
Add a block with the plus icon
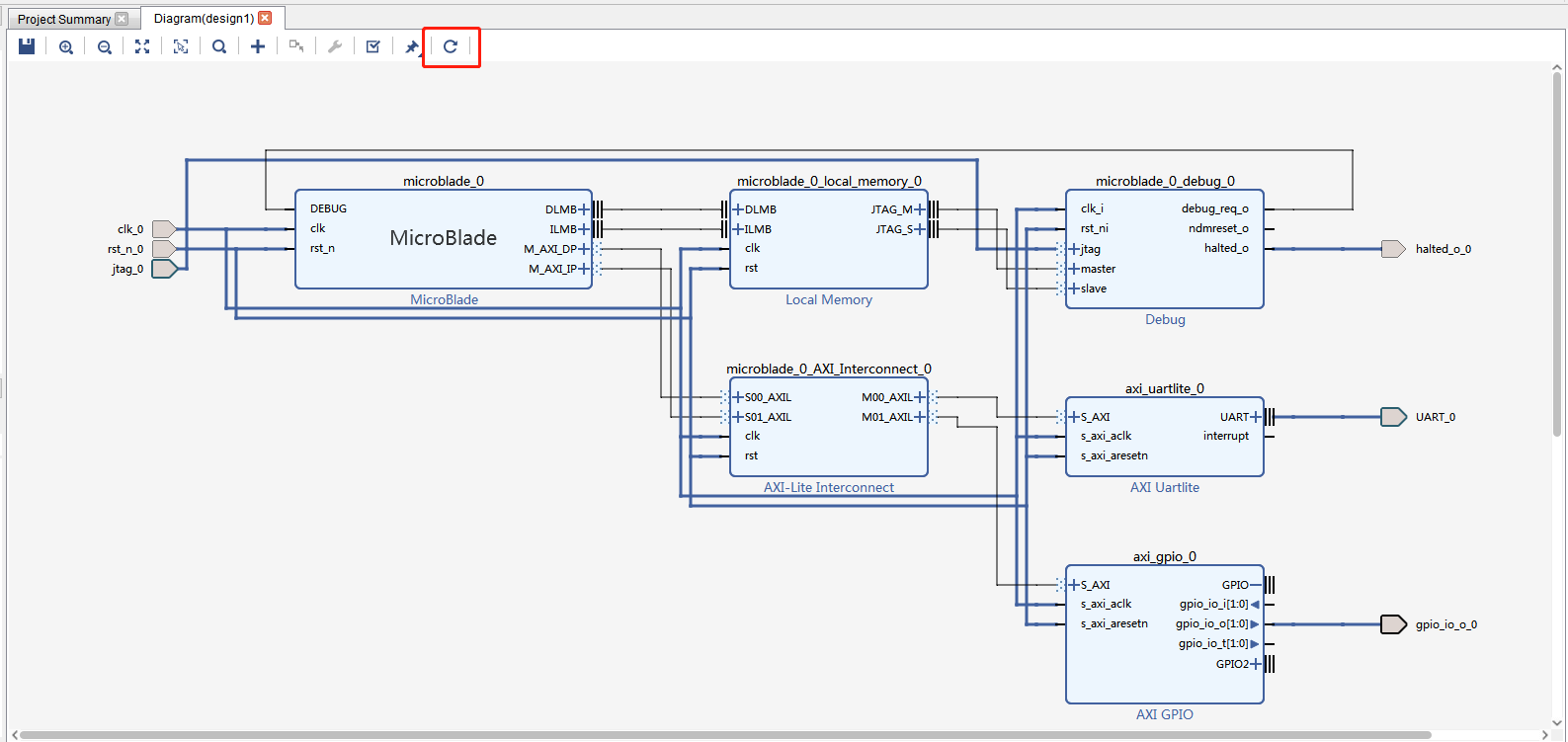point(258,46)
